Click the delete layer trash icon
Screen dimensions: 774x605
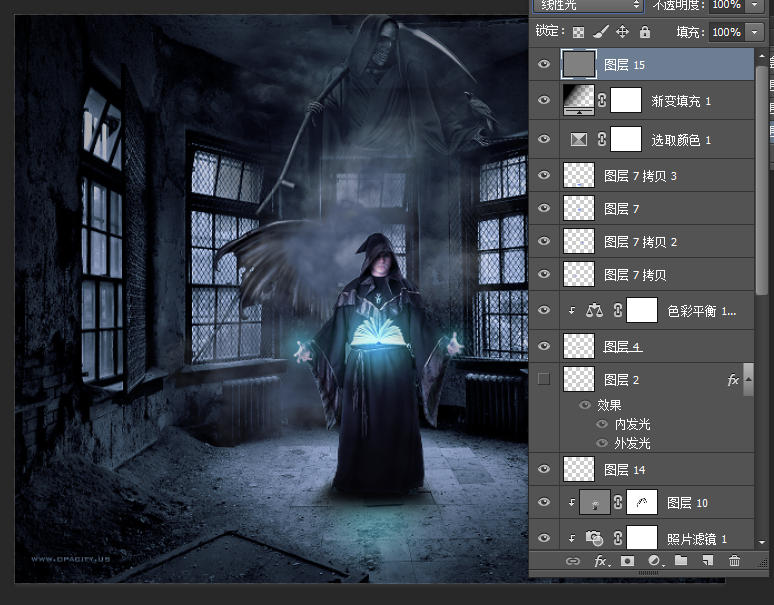[x=735, y=561]
